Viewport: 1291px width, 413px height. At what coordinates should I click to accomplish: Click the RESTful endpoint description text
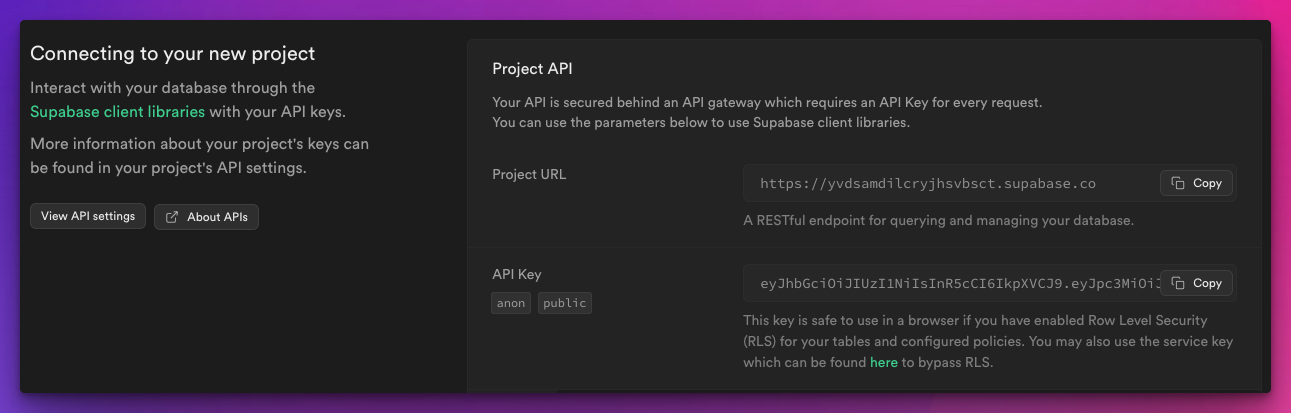click(x=939, y=220)
